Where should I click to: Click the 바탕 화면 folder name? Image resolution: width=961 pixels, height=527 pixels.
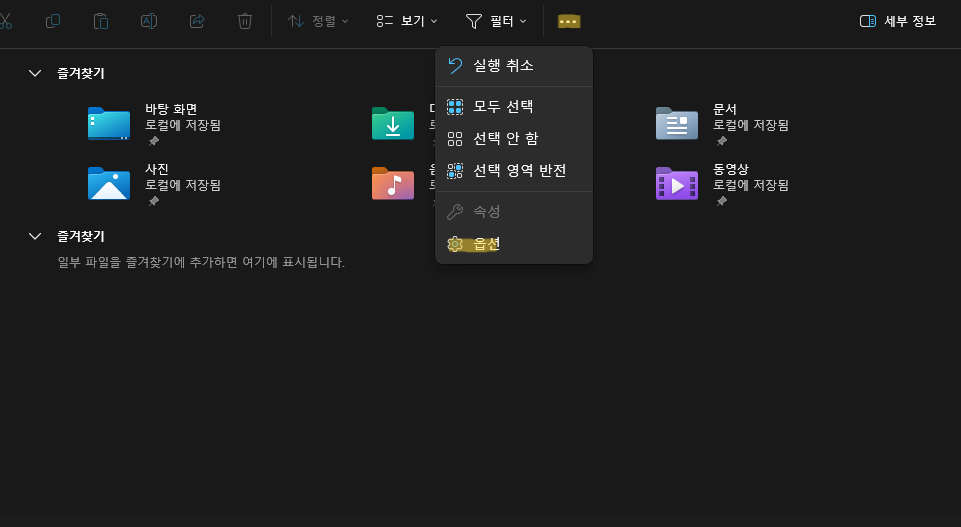171,109
